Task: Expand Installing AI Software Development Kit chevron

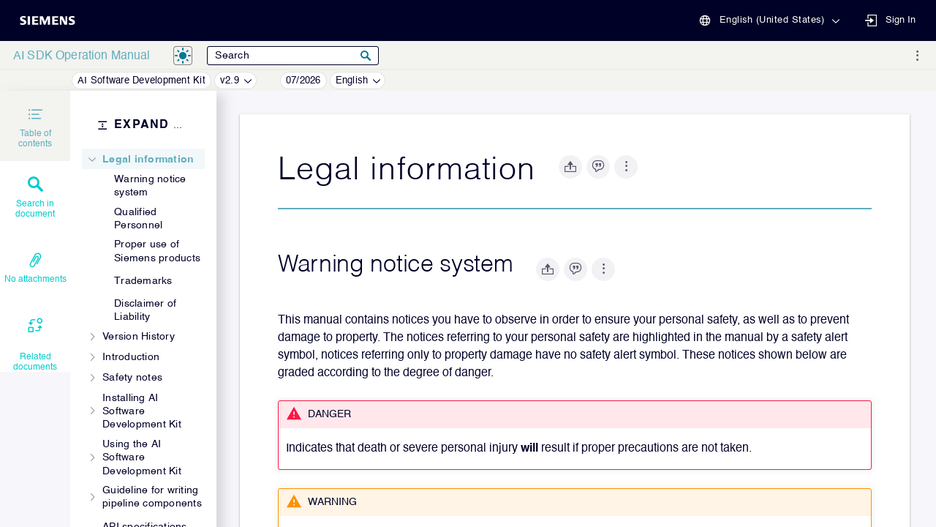Action: 92,411
